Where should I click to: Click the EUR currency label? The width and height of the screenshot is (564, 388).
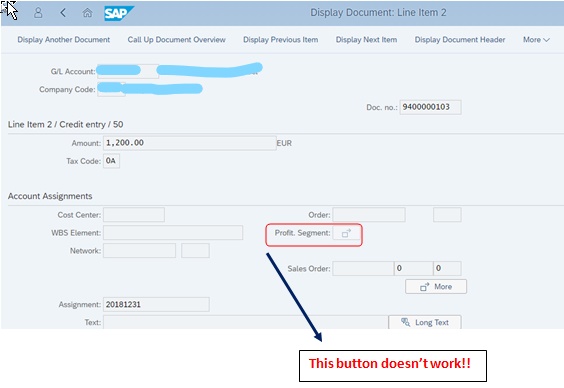point(284,143)
